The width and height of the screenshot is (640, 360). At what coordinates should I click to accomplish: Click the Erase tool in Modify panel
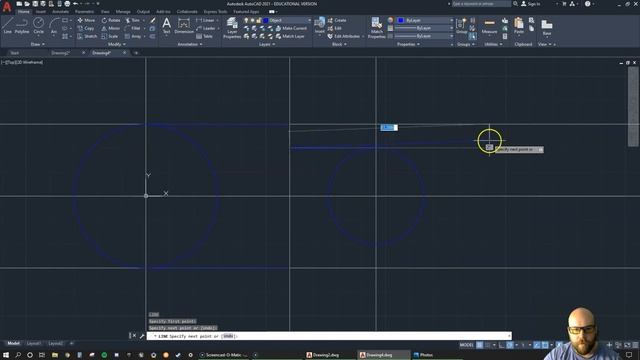pos(153,20)
